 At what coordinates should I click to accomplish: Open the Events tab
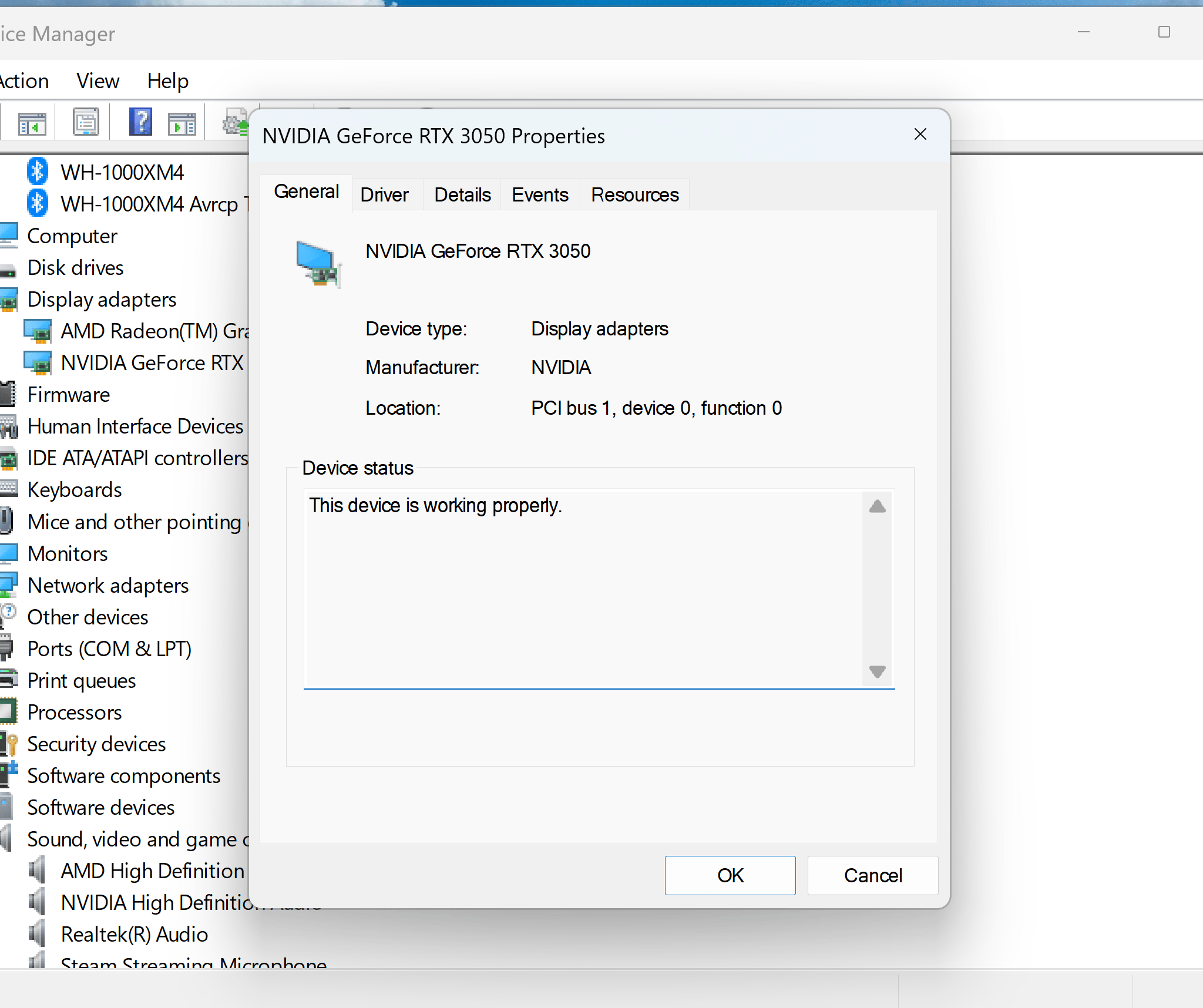pos(540,194)
